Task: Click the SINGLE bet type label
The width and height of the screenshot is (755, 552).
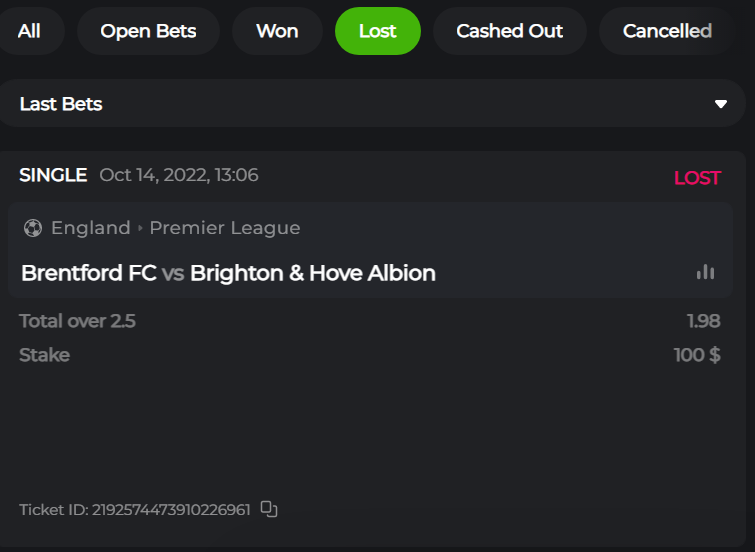Action: [x=53, y=175]
